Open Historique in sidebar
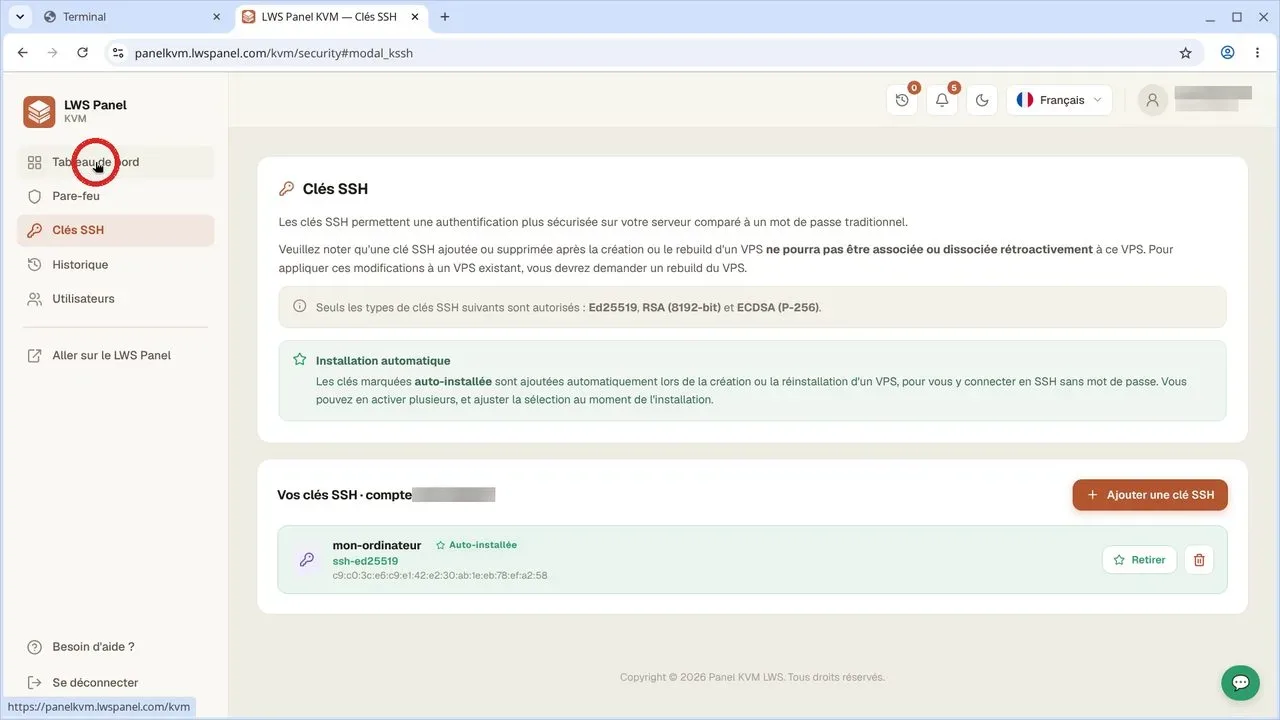Image resolution: width=1280 pixels, height=720 pixels. [115, 265]
